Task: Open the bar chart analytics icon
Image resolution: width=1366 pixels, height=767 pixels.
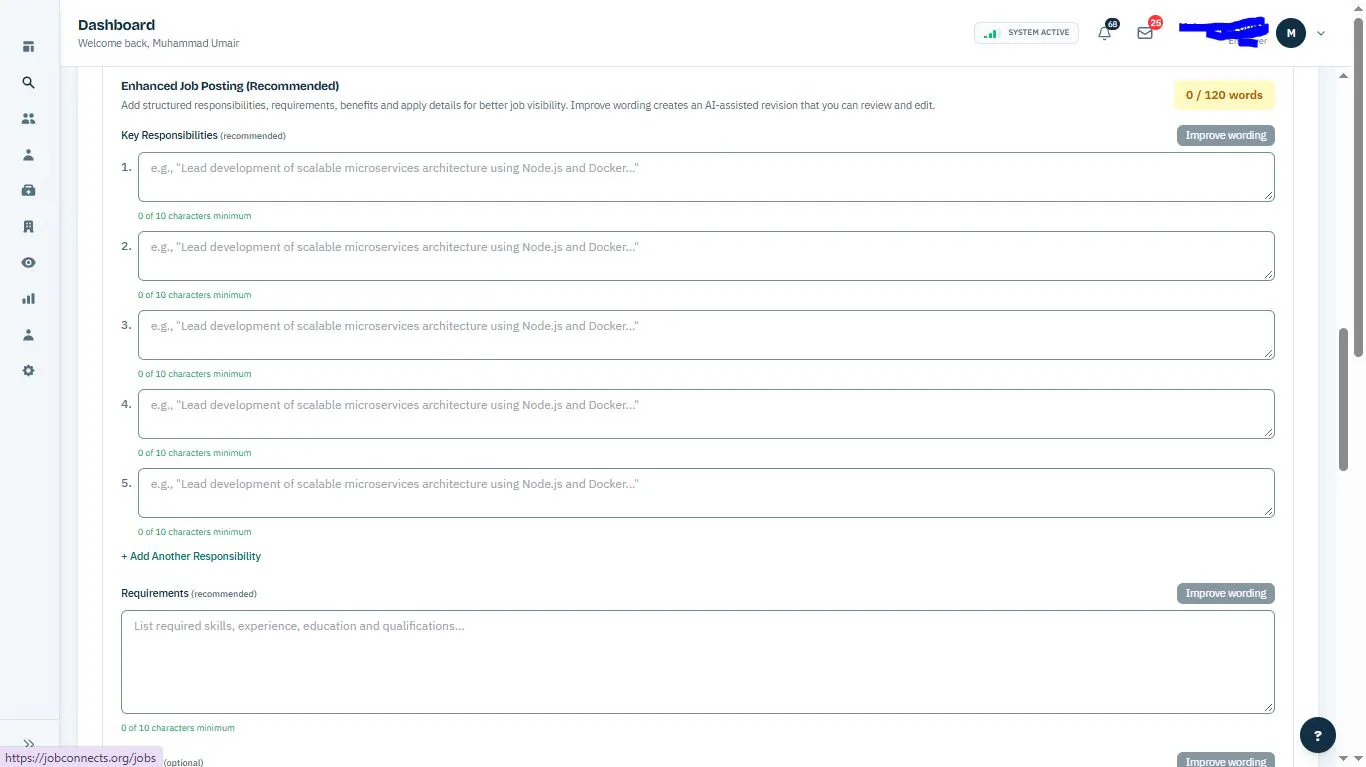Action: point(28,299)
